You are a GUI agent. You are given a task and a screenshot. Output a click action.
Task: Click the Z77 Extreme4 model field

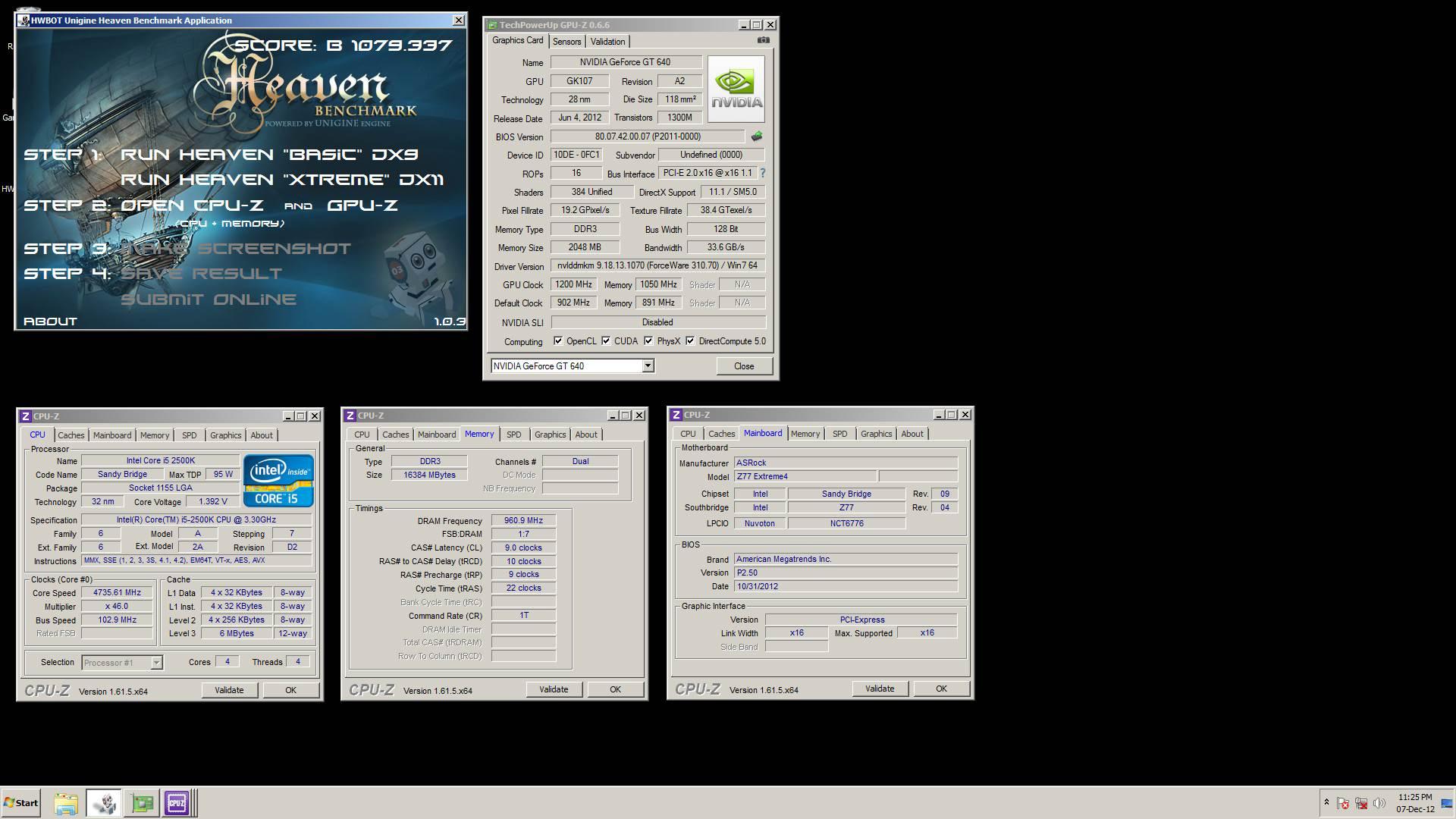pyautogui.click(x=805, y=477)
